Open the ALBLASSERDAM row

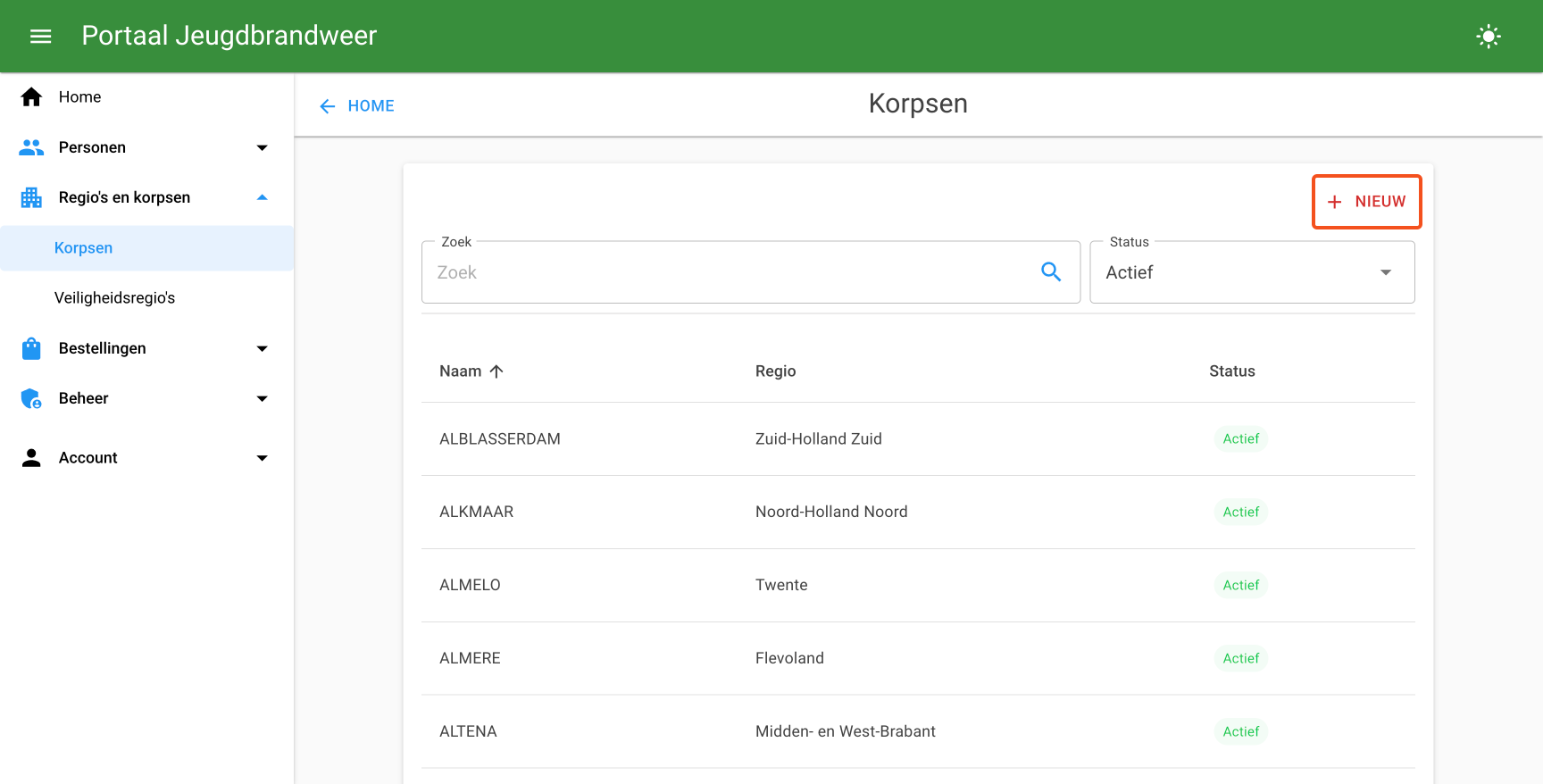tap(918, 439)
